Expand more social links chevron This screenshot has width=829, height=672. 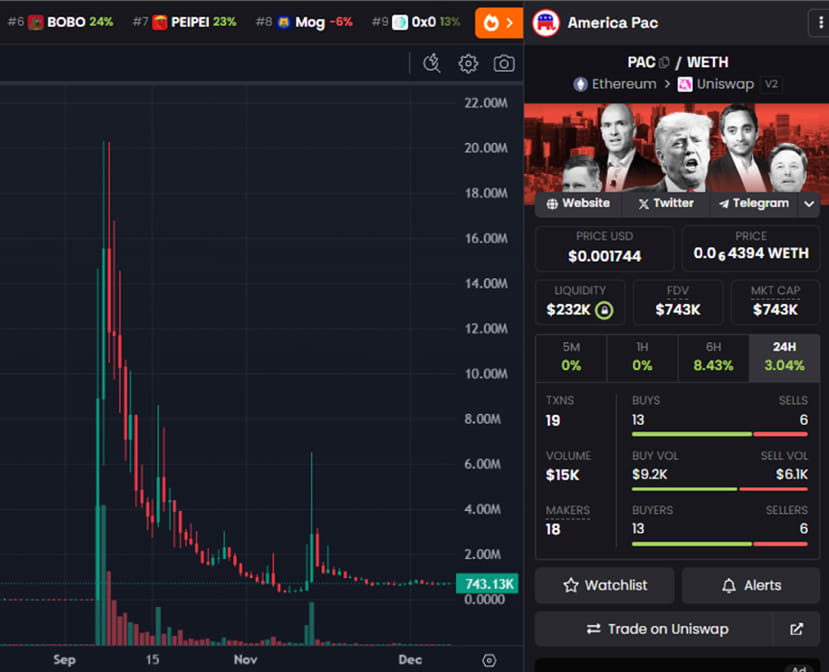tap(809, 203)
